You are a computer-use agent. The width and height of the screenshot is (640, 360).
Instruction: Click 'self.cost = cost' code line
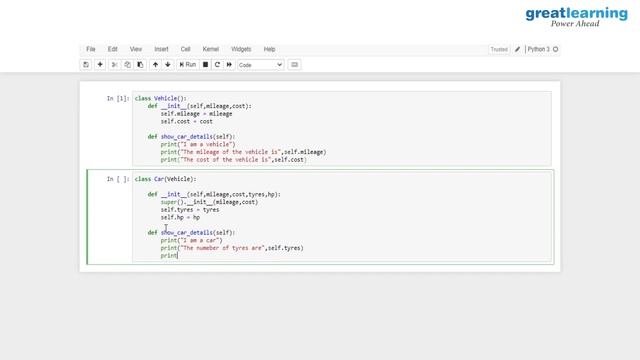[x=187, y=122]
